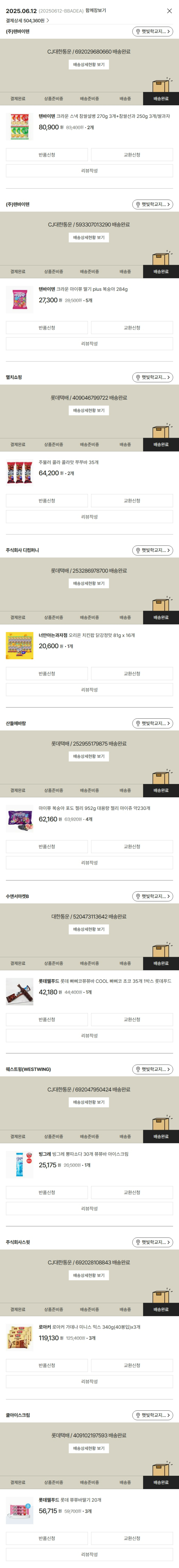Select 배송완료 step in first order progress

161,99
